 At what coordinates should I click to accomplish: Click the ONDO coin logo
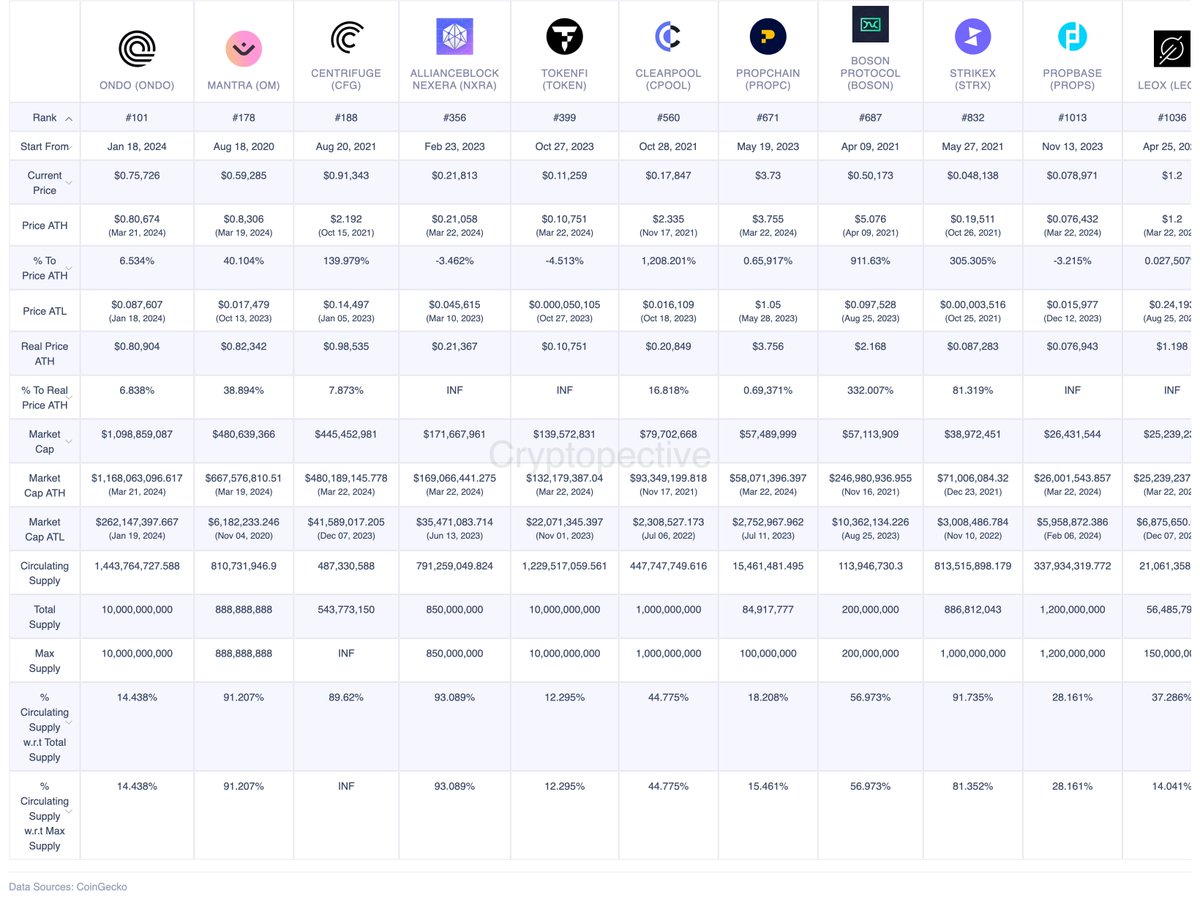(137, 48)
